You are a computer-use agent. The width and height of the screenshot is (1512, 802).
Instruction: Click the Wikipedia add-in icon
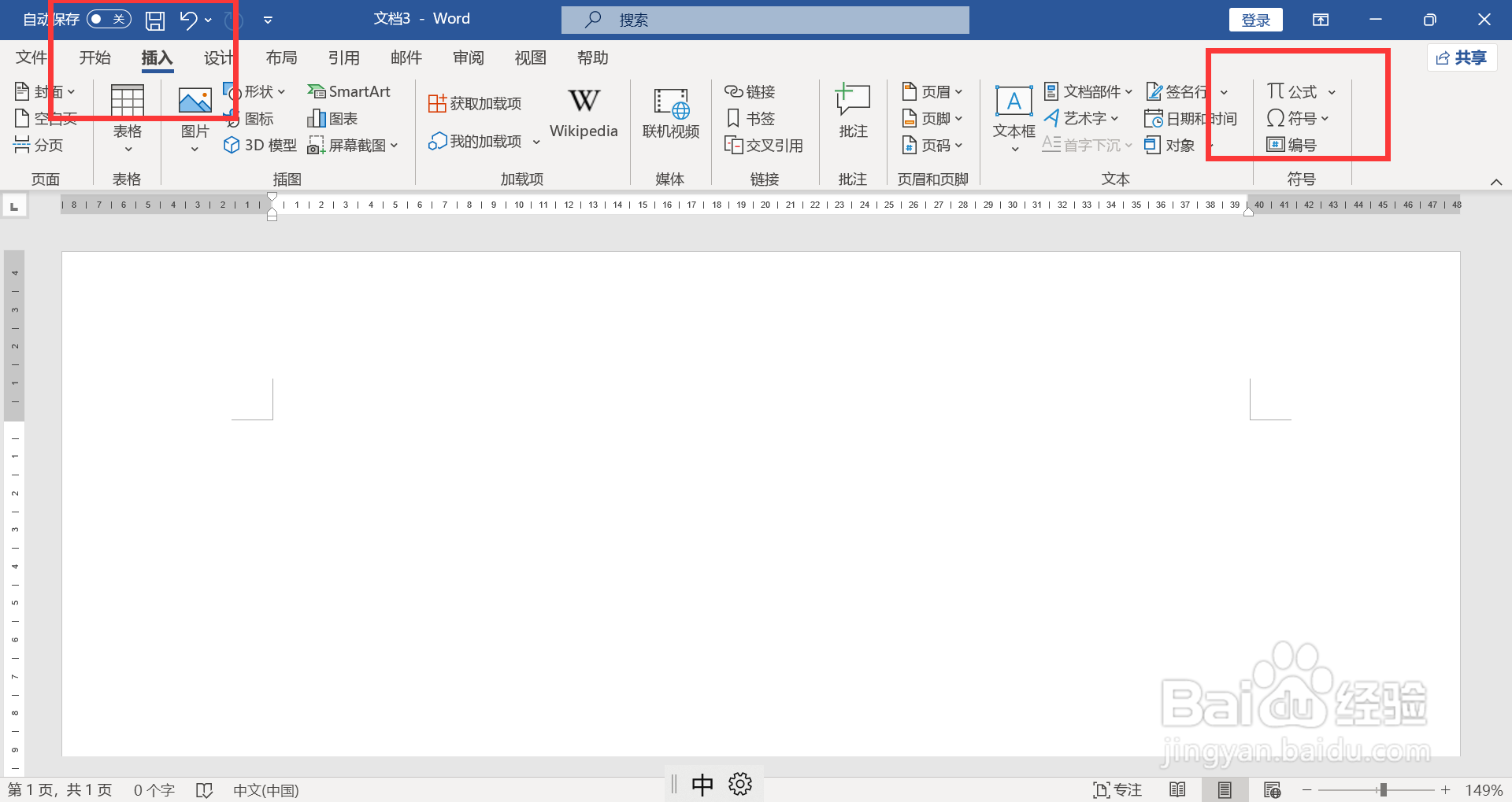[x=584, y=101]
